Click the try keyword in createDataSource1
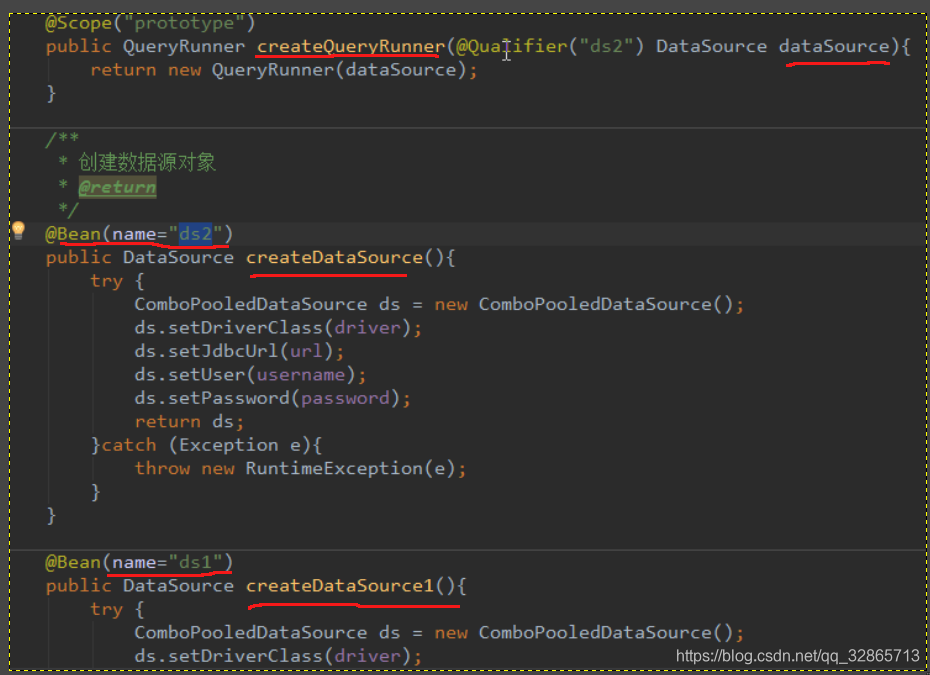930x675 pixels. (x=106, y=610)
